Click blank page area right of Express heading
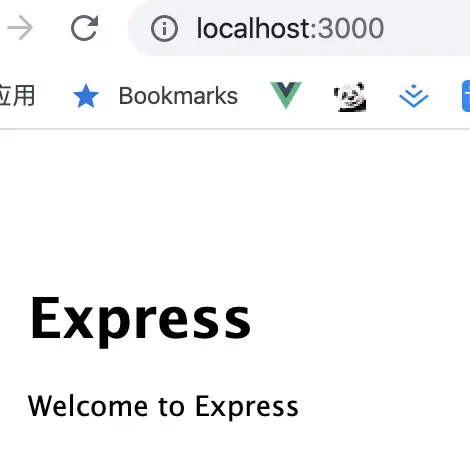The width and height of the screenshot is (470, 454). click(x=360, y=320)
